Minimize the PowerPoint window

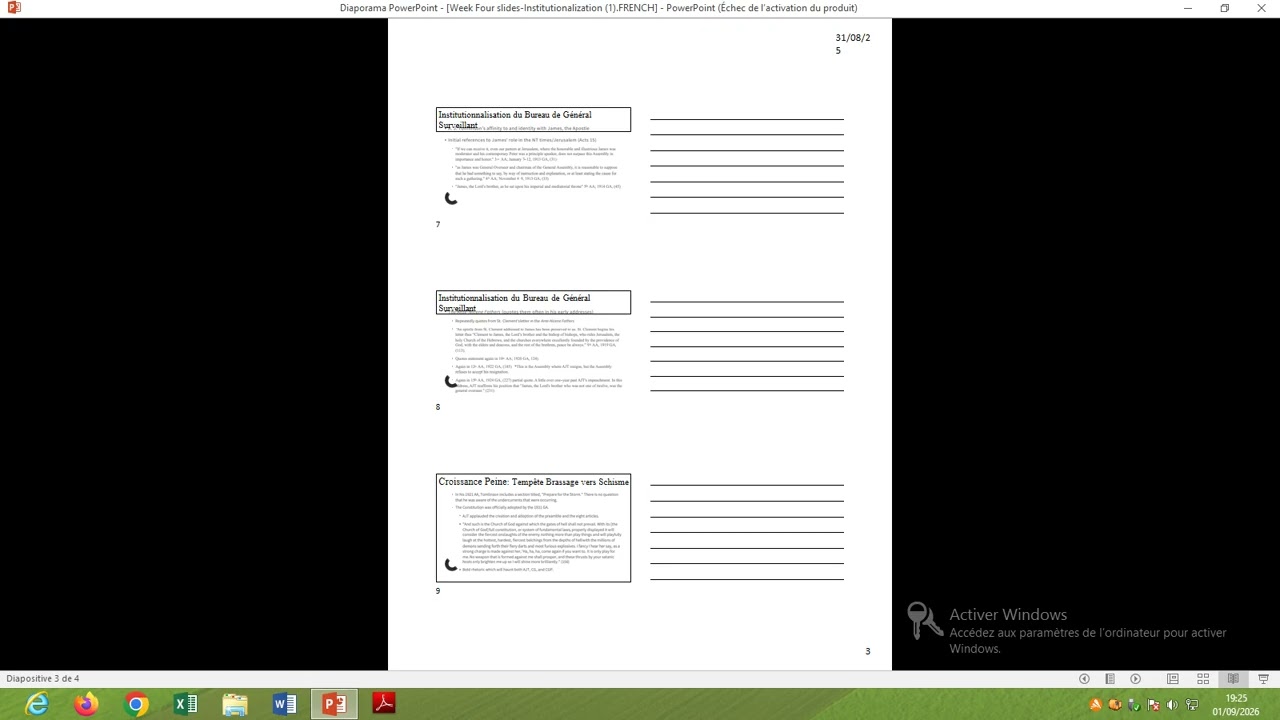1187,8
